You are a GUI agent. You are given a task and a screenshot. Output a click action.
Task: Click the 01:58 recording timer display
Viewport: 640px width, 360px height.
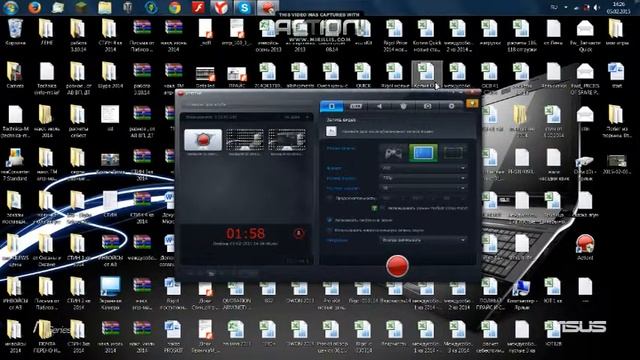click(x=245, y=233)
